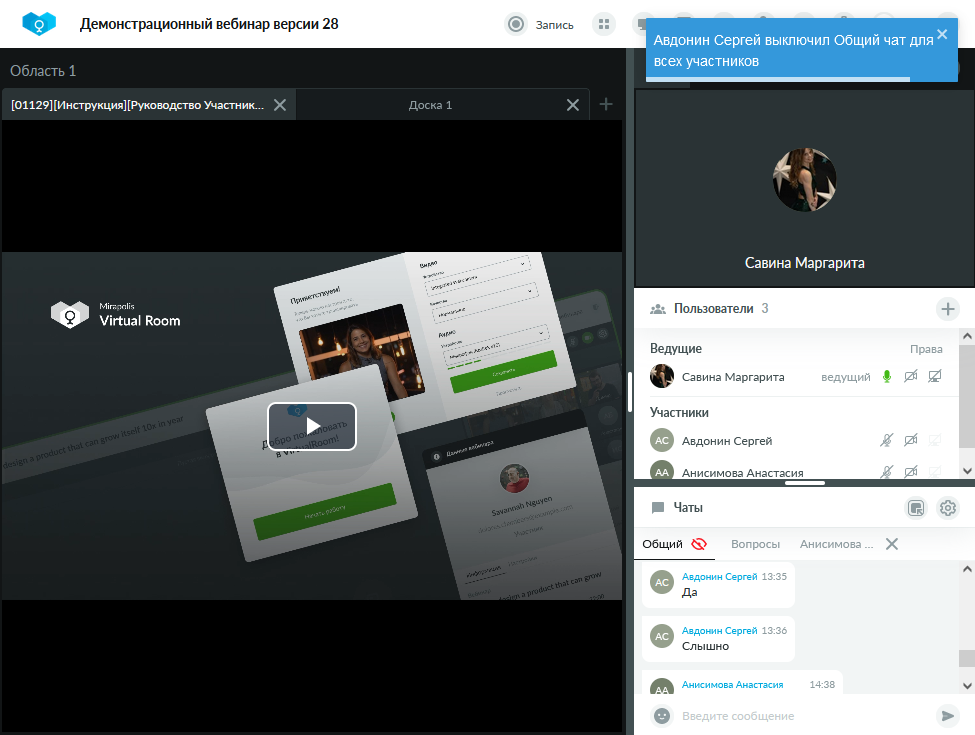Add a user with the Пользователи plus button
Screen dimensions: 975x735
[948, 308]
